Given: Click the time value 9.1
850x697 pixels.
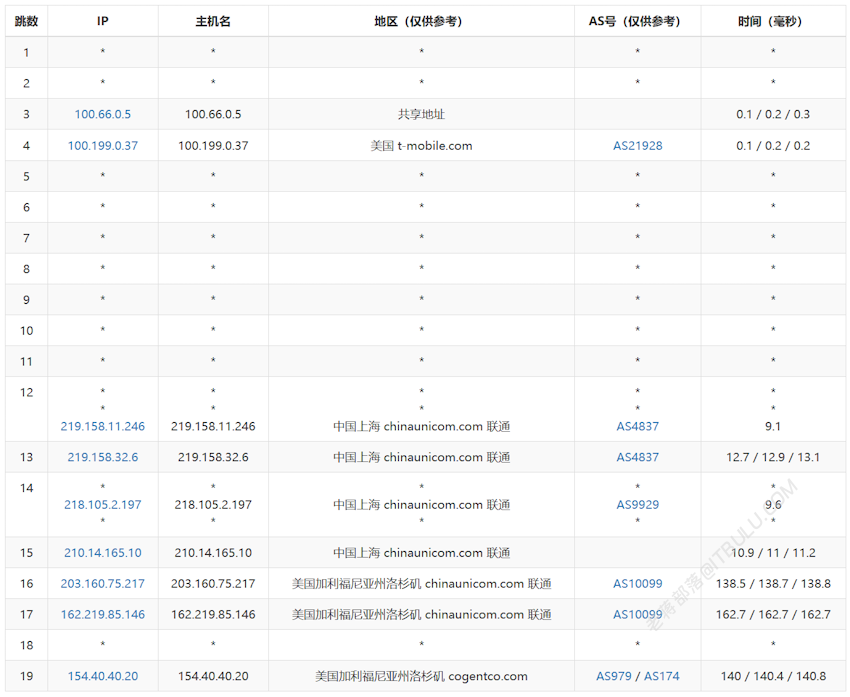Looking at the screenshot, I should pos(773,427).
